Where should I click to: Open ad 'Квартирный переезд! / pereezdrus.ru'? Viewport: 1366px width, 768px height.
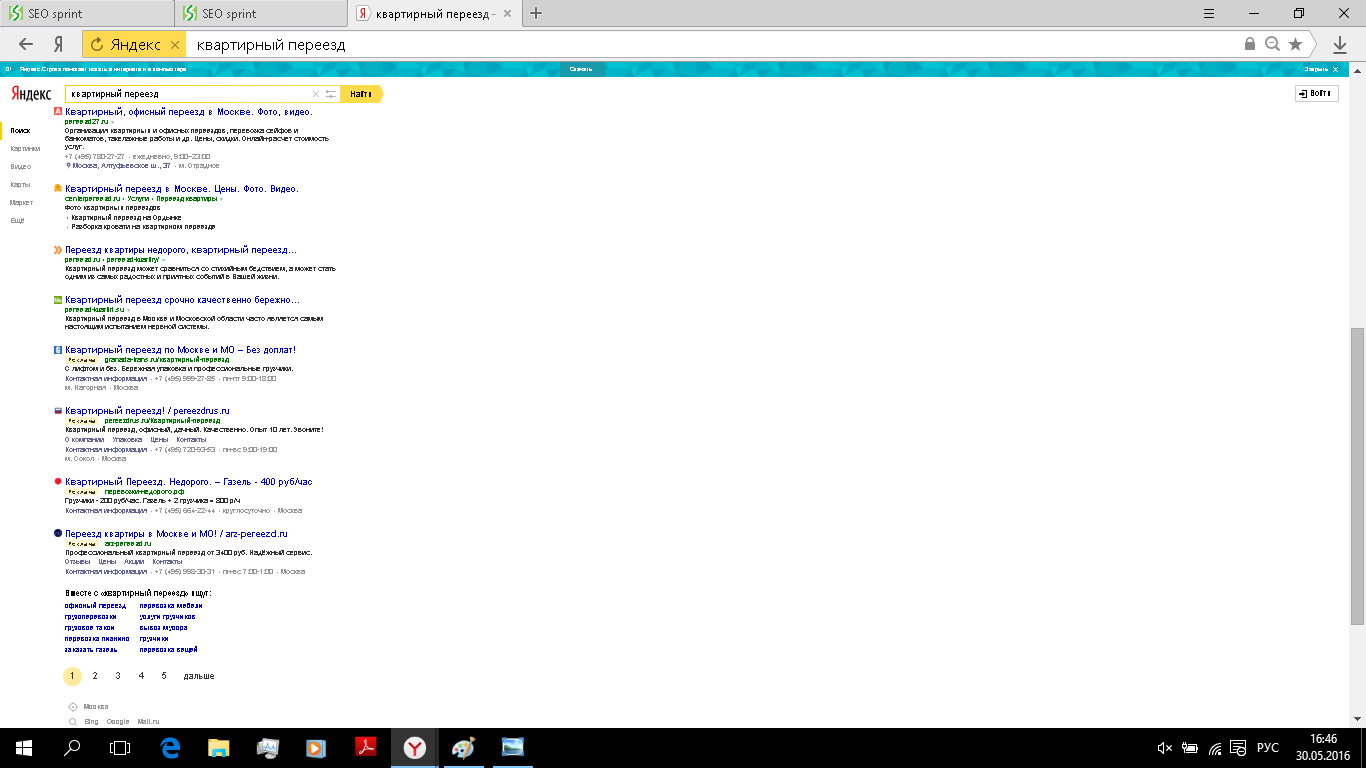(148, 411)
